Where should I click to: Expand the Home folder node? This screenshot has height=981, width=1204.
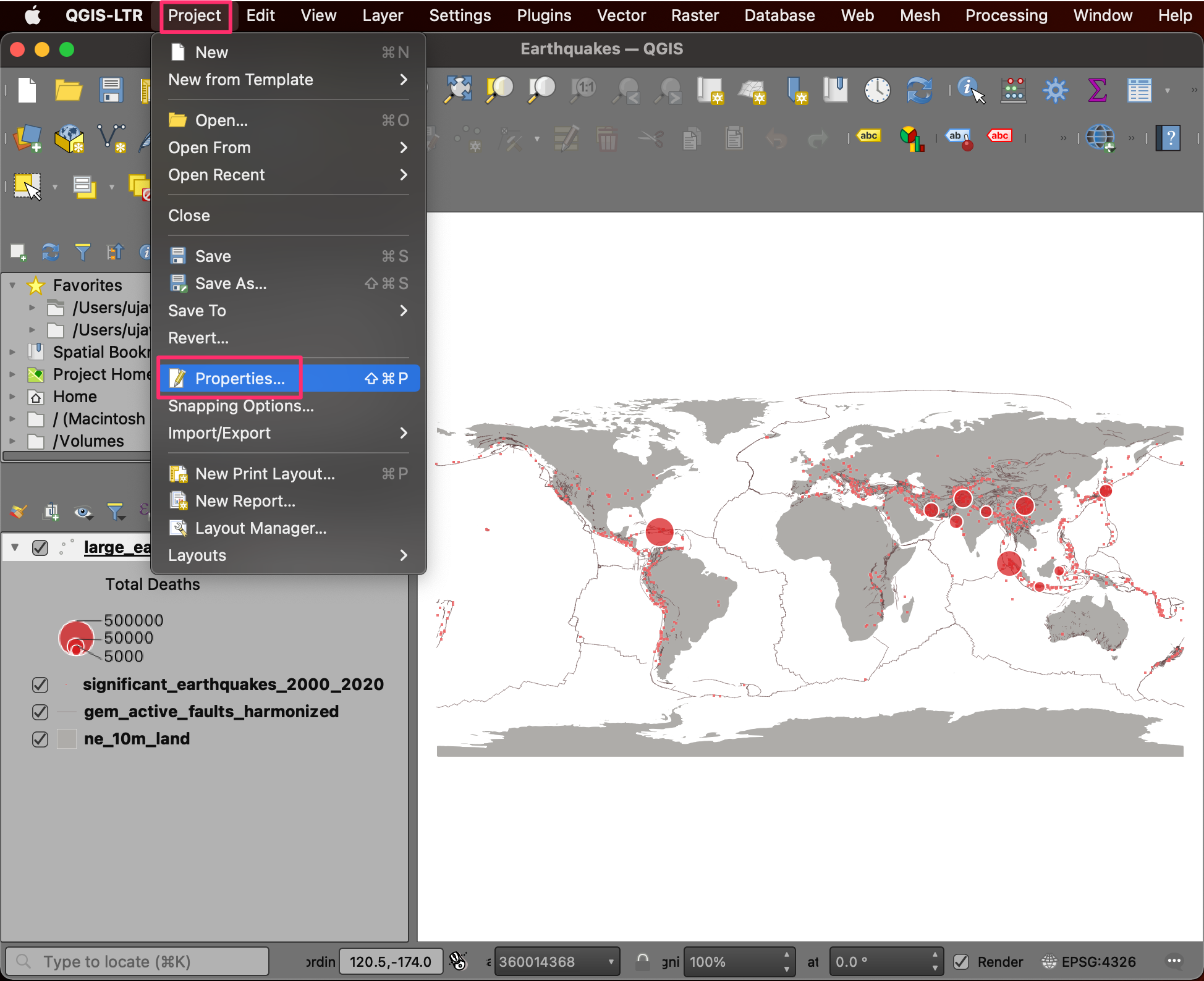[x=12, y=397]
